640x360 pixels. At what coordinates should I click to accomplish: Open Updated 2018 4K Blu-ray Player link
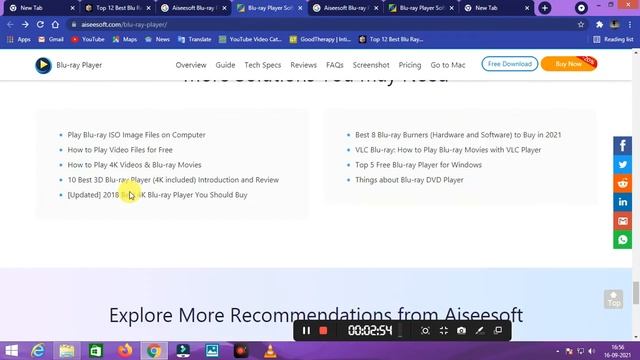(157, 195)
